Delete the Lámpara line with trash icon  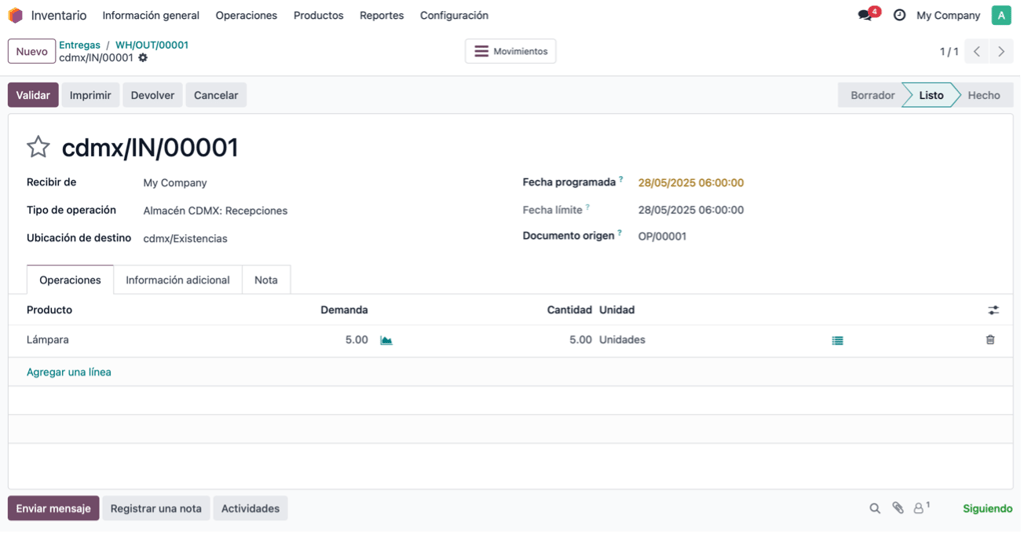coord(990,340)
